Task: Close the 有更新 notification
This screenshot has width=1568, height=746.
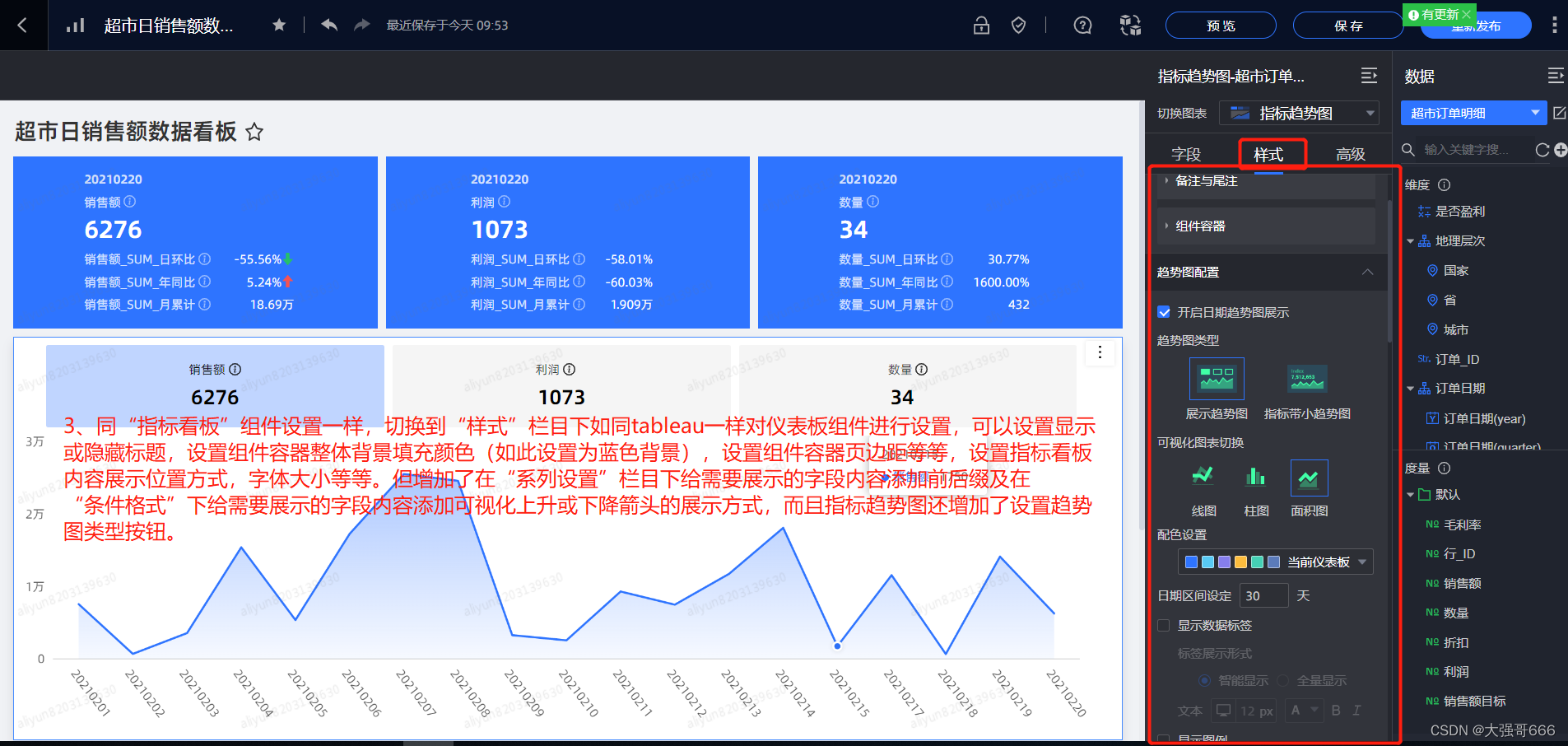Action: point(1467,15)
